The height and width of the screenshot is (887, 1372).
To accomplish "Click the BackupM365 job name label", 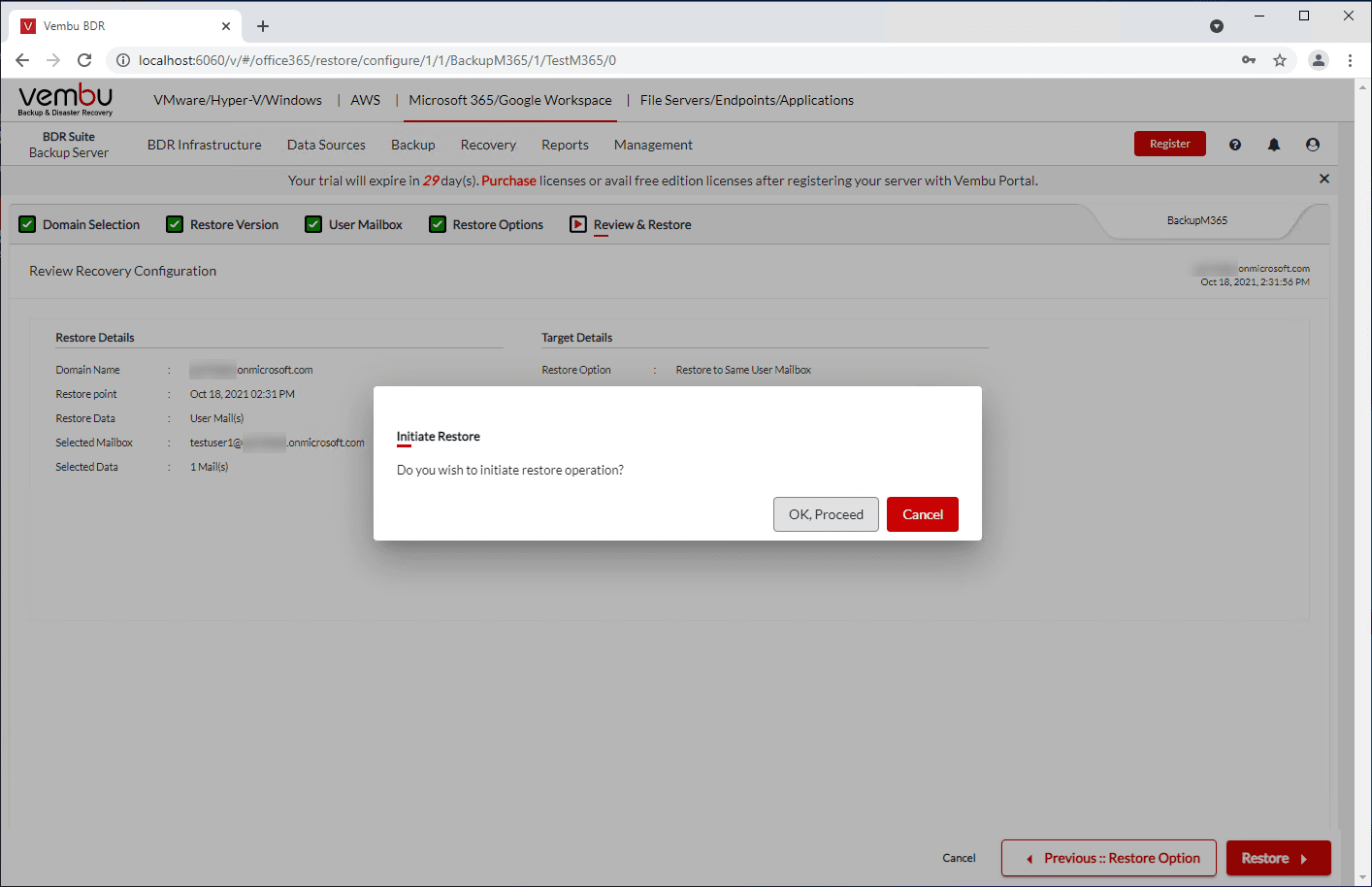I will [1197, 220].
